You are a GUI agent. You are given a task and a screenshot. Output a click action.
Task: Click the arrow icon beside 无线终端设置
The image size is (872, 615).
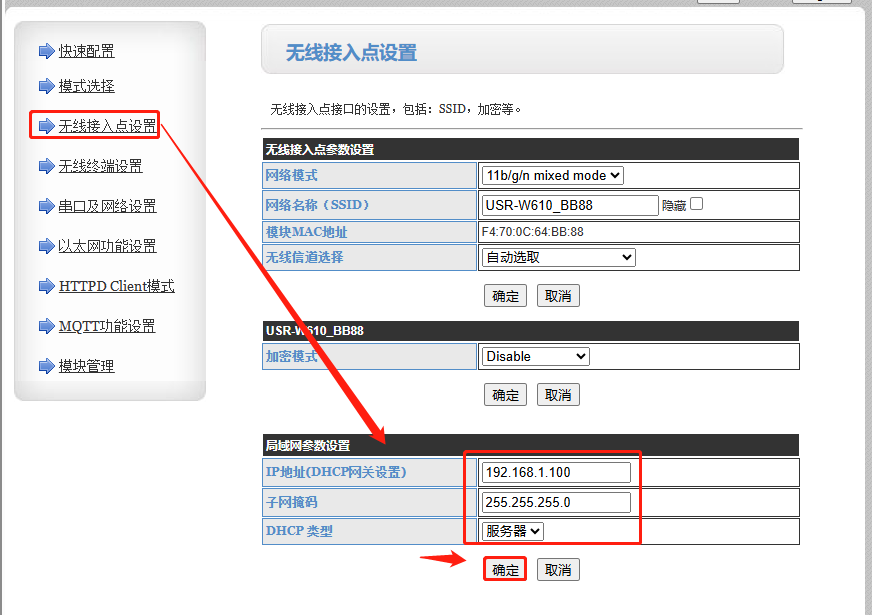pyautogui.click(x=46, y=166)
